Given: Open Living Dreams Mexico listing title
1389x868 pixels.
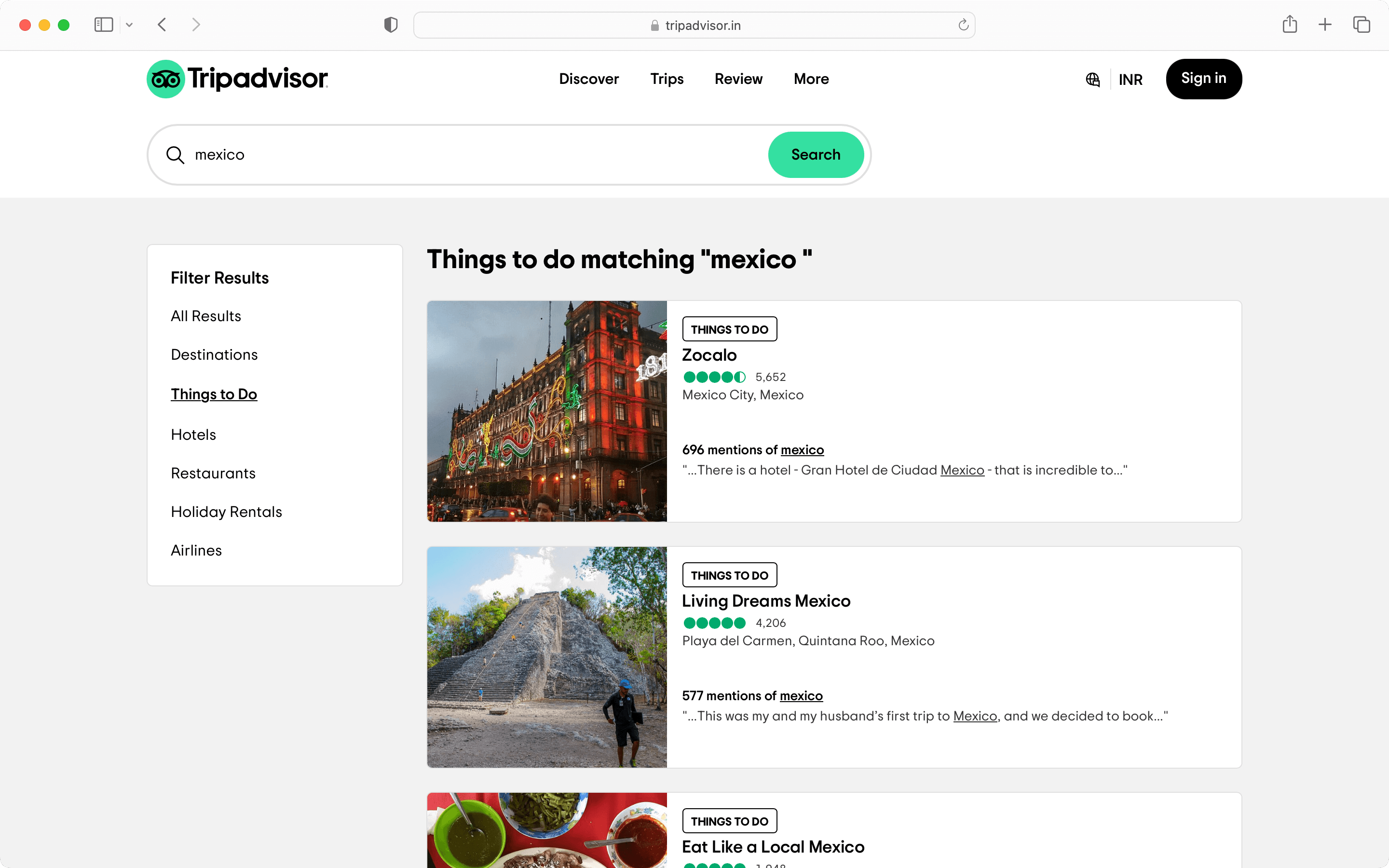Looking at the screenshot, I should pyautogui.click(x=766, y=600).
